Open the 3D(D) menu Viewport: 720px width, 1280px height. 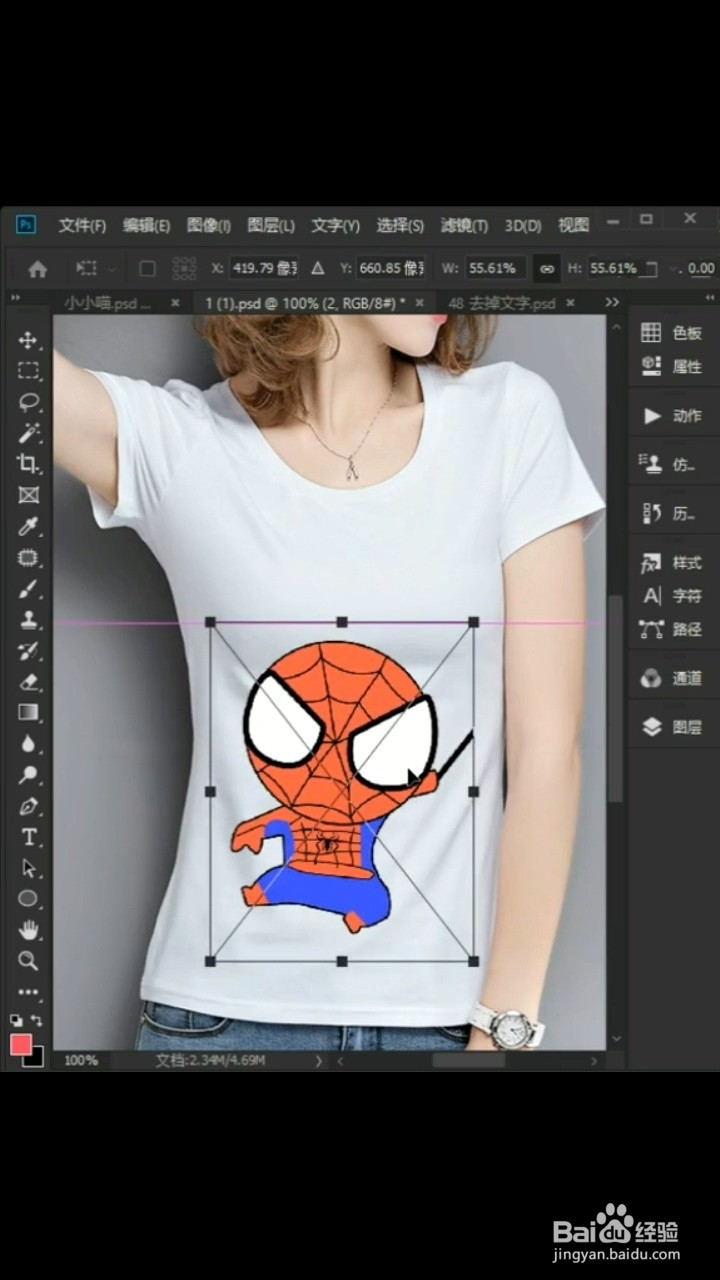click(522, 225)
